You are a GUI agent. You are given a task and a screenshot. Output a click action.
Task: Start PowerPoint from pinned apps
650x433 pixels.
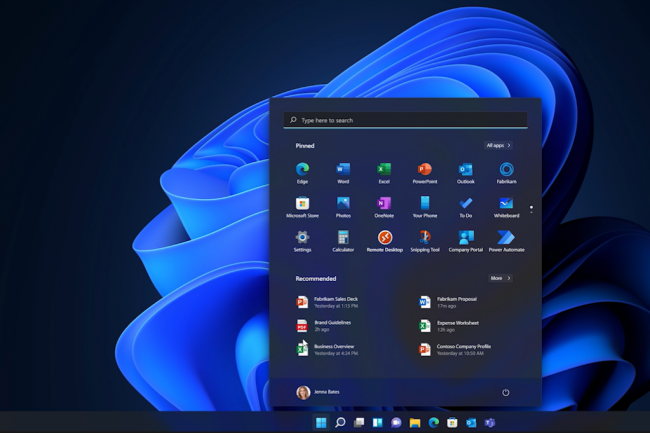(424, 173)
